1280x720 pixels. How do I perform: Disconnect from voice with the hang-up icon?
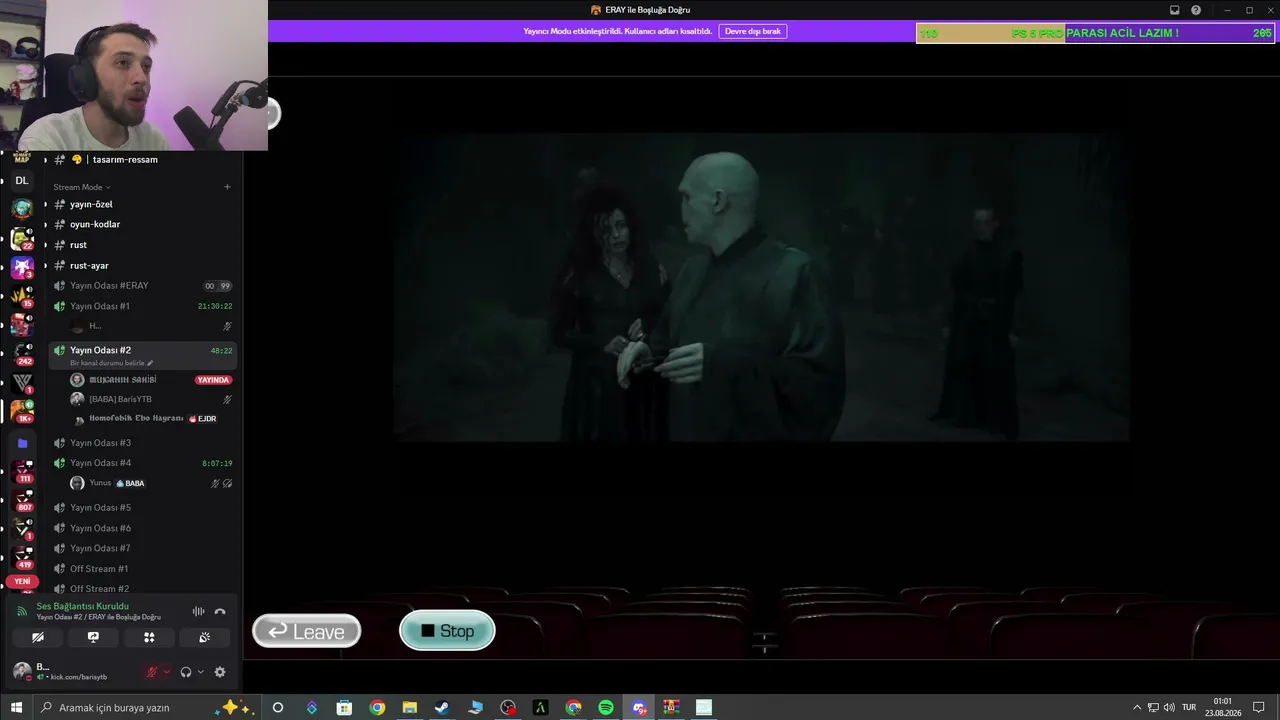pyautogui.click(x=220, y=611)
